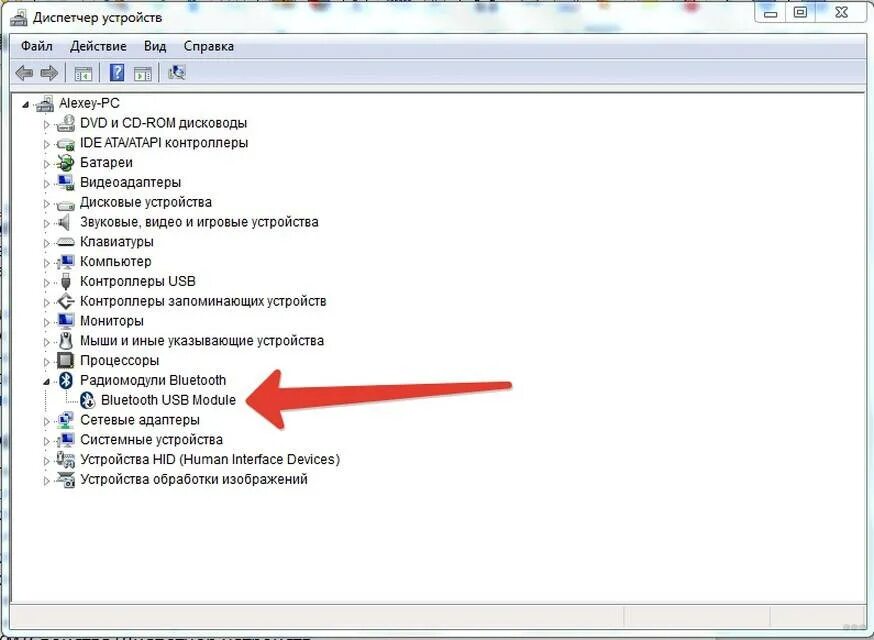Expand the Видеоадаптеры node
This screenshot has width=874, height=640.
(x=47, y=183)
